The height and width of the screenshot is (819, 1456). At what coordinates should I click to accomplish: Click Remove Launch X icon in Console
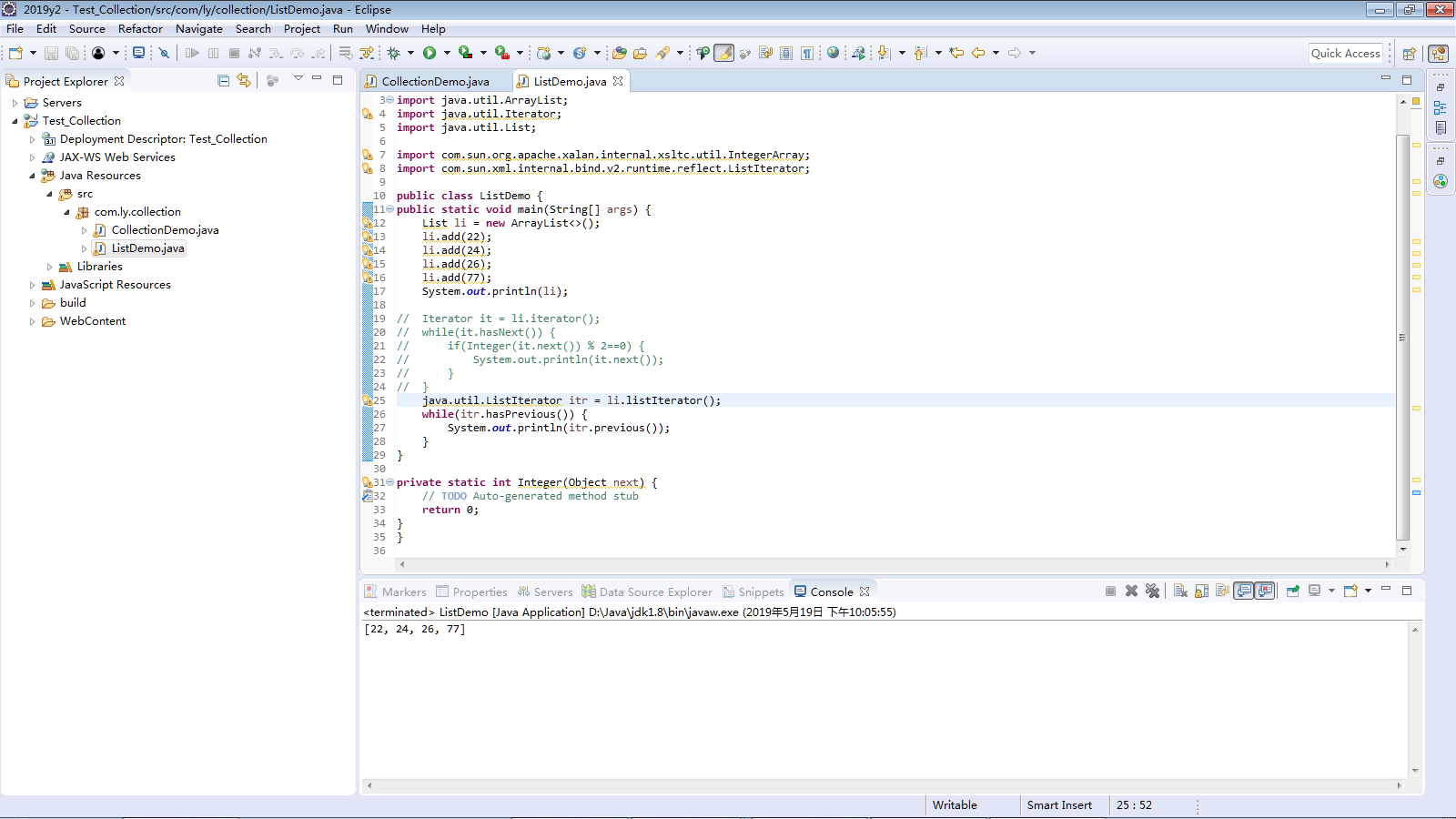[x=1131, y=591]
